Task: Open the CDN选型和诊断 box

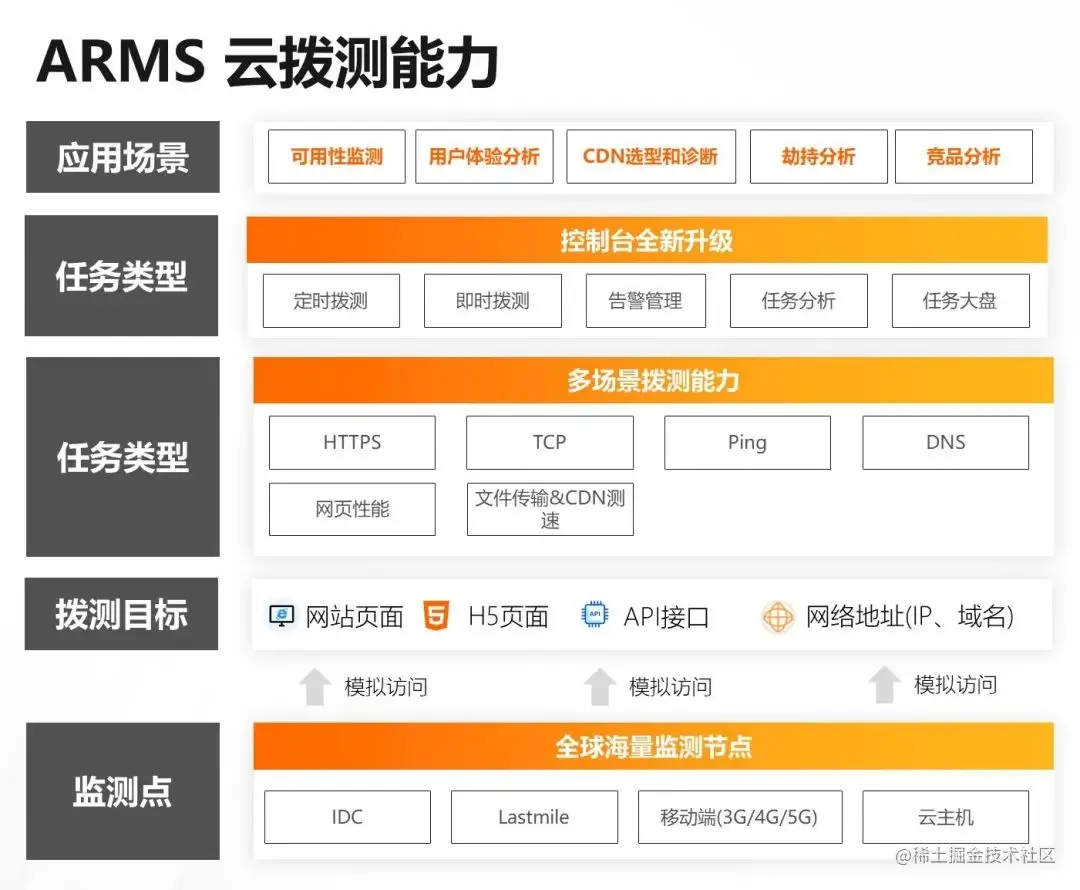Action: pyautogui.click(x=651, y=156)
